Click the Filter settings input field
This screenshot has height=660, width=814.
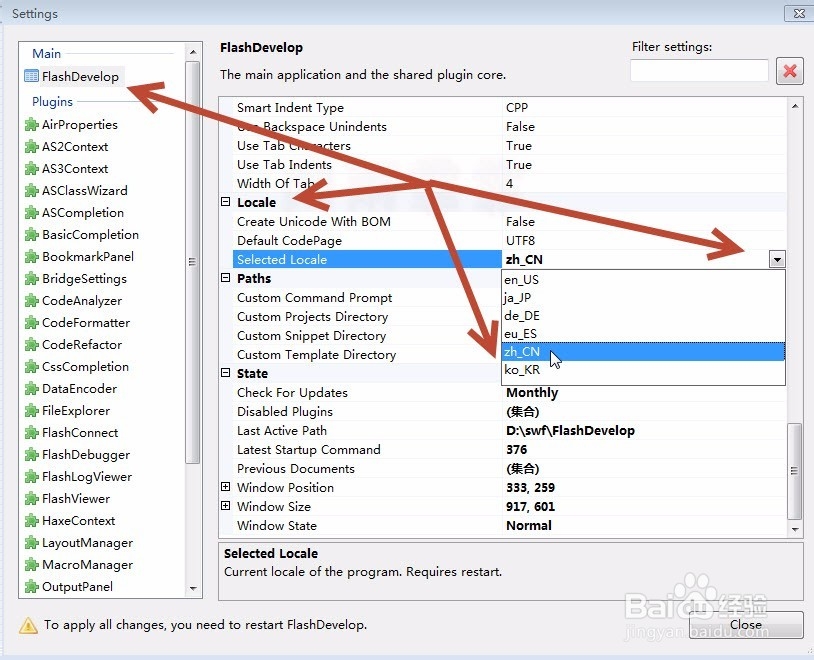tap(699, 71)
